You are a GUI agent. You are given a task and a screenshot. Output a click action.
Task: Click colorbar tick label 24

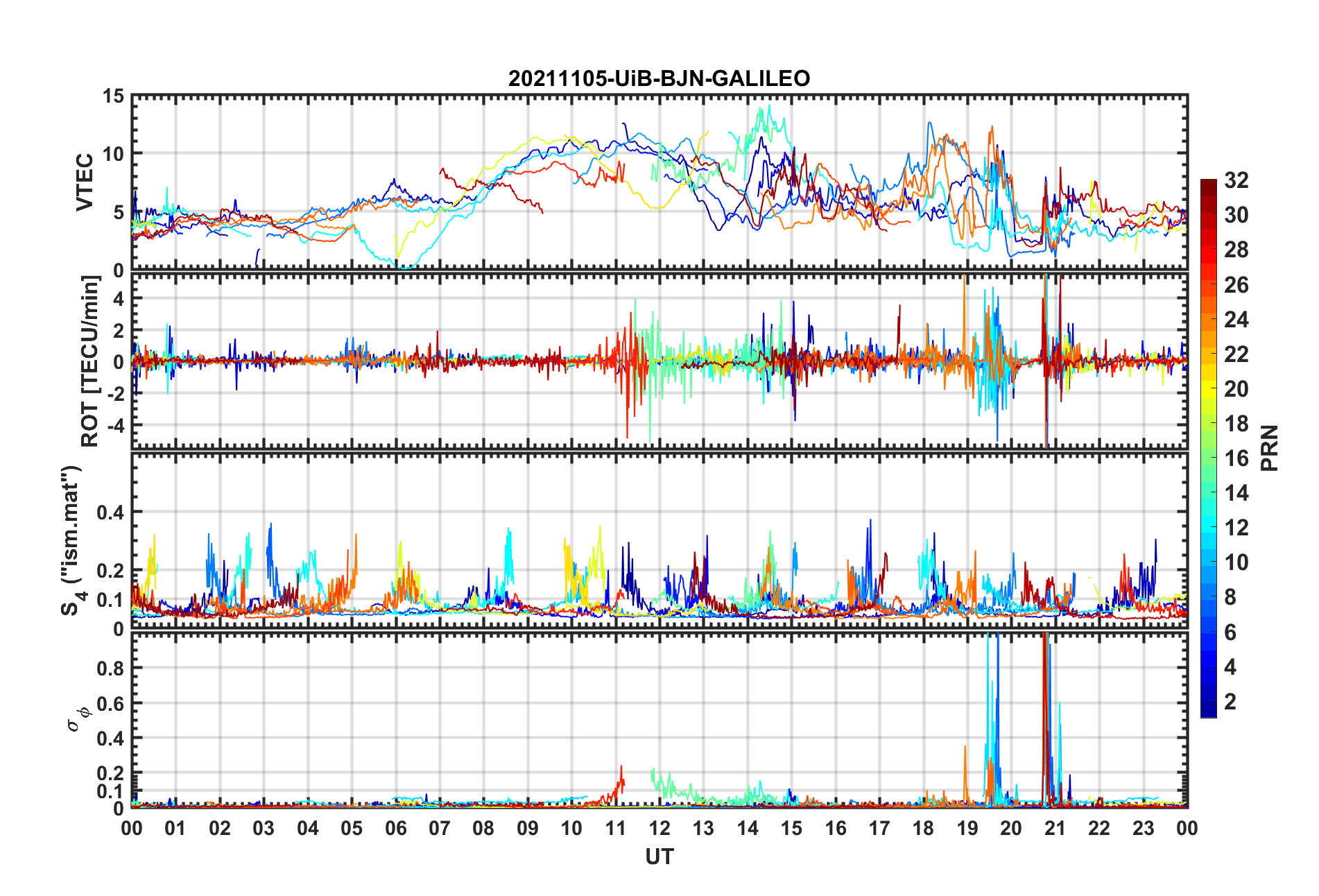[x=1236, y=319]
